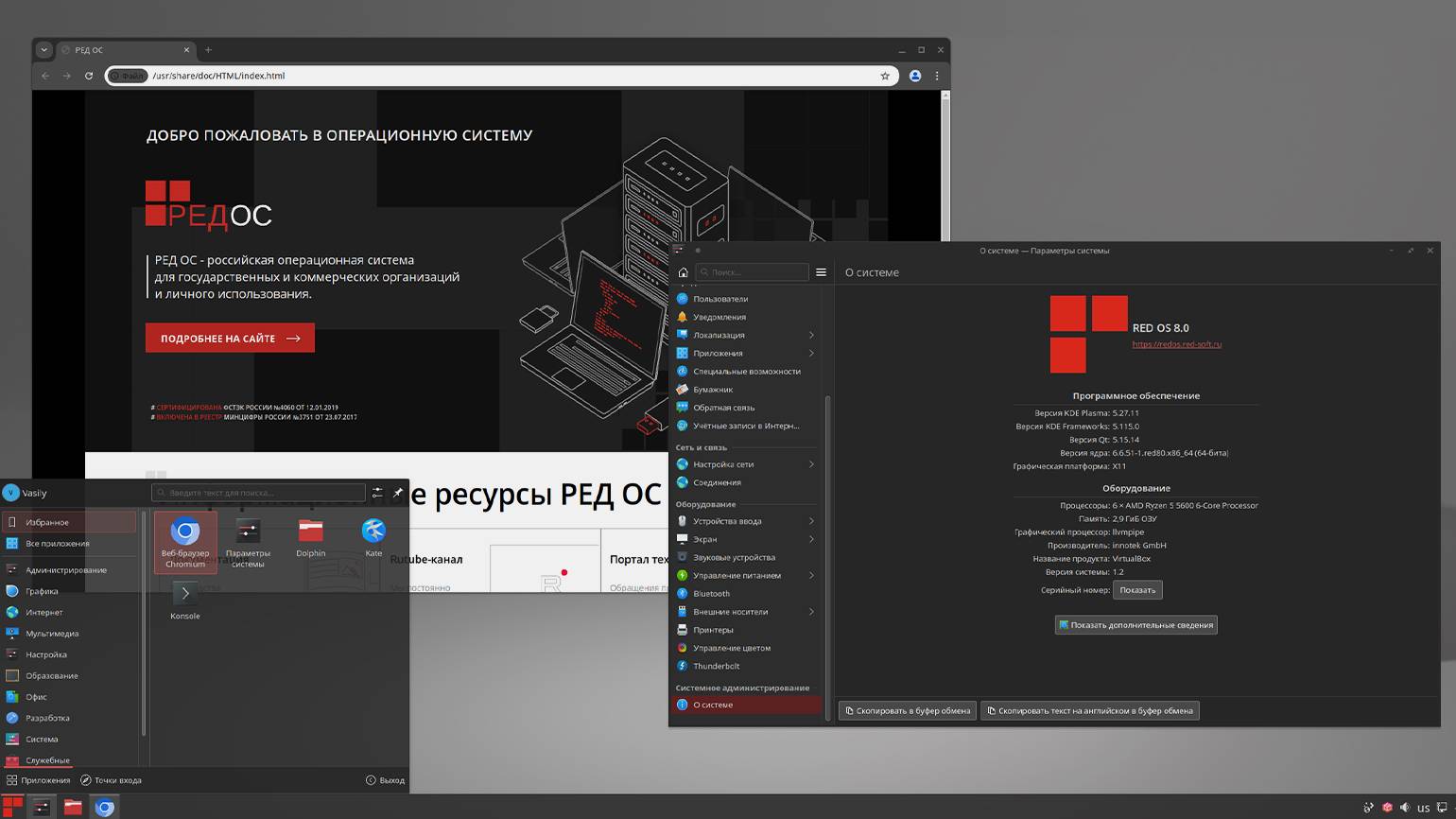Toggle the pin to keep launcher open
This screenshot has height=819, width=1456.
coord(398,493)
